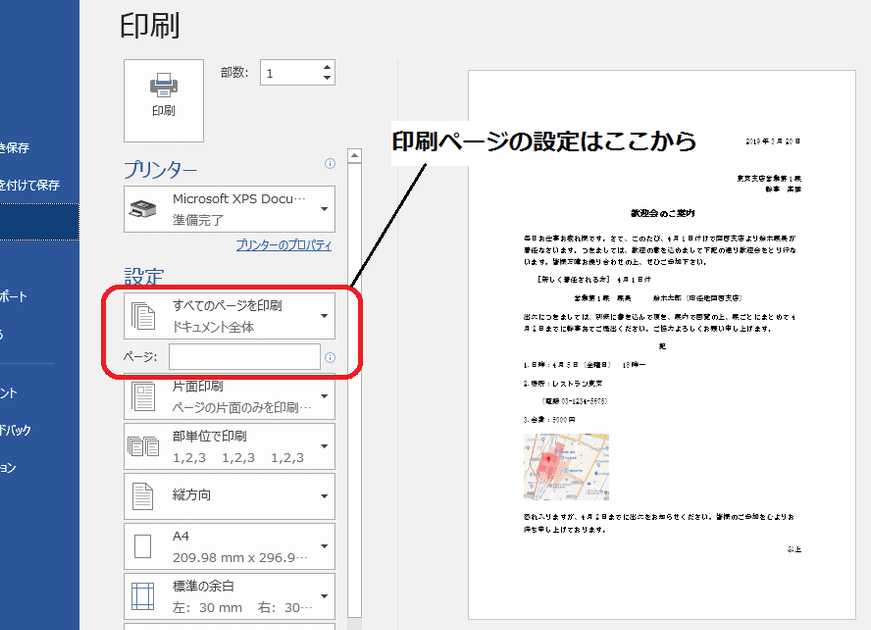Image resolution: width=871 pixels, height=630 pixels.
Task: Click the 準備完了 printer status text
Action: [198, 220]
